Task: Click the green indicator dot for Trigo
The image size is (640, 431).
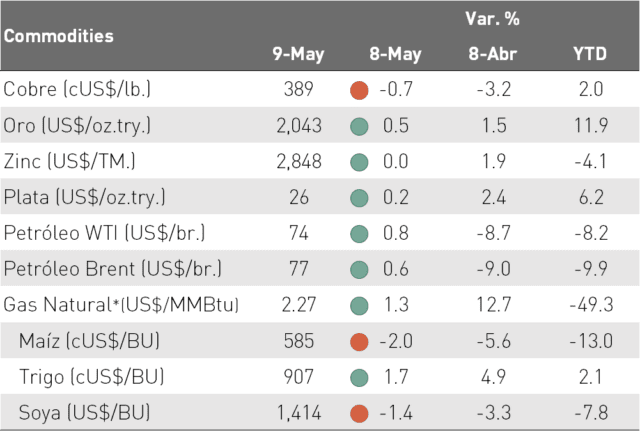Action: tap(359, 378)
